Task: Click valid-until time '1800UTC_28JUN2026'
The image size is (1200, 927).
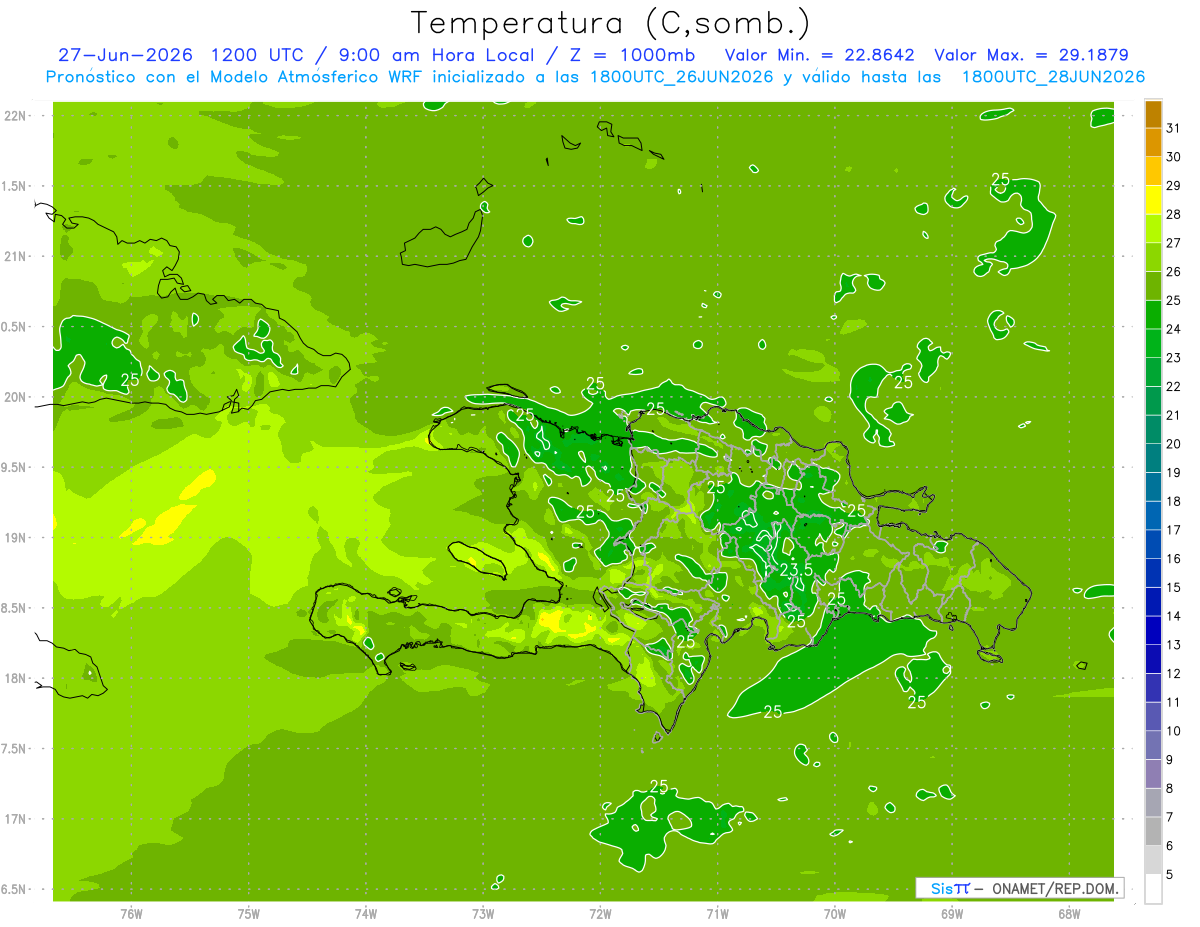Action: 1053,77
